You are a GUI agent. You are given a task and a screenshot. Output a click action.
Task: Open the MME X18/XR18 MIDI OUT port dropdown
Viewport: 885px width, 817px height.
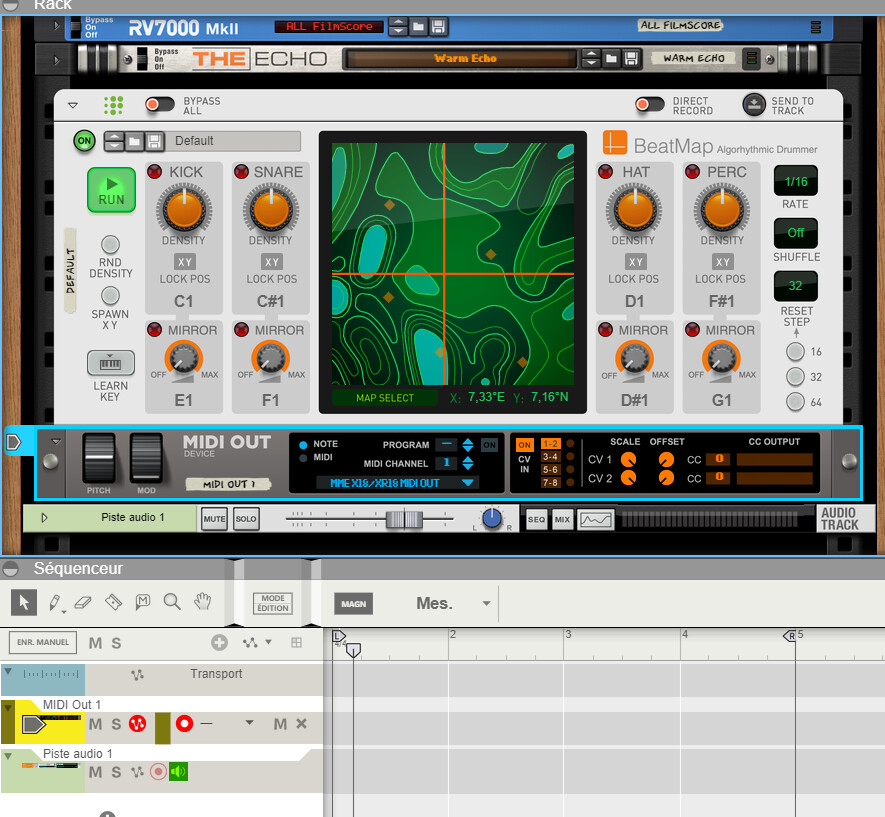[x=397, y=483]
